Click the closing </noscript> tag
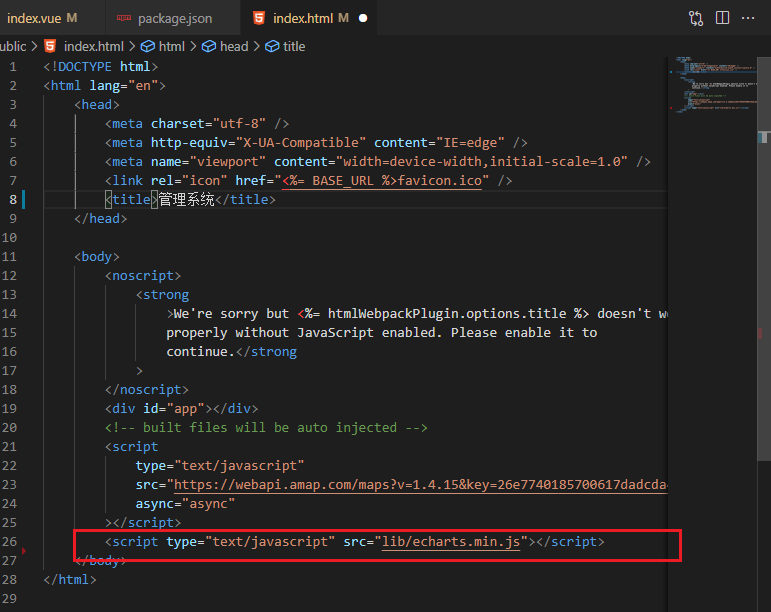 [x=147, y=390]
